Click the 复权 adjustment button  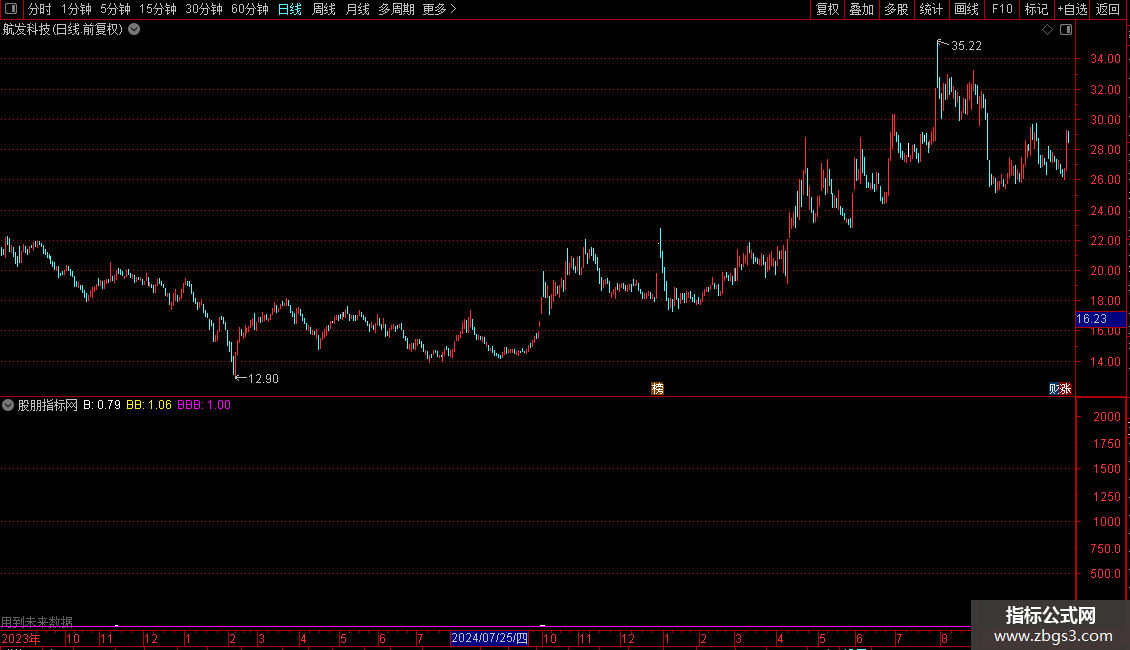[x=827, y=9]
